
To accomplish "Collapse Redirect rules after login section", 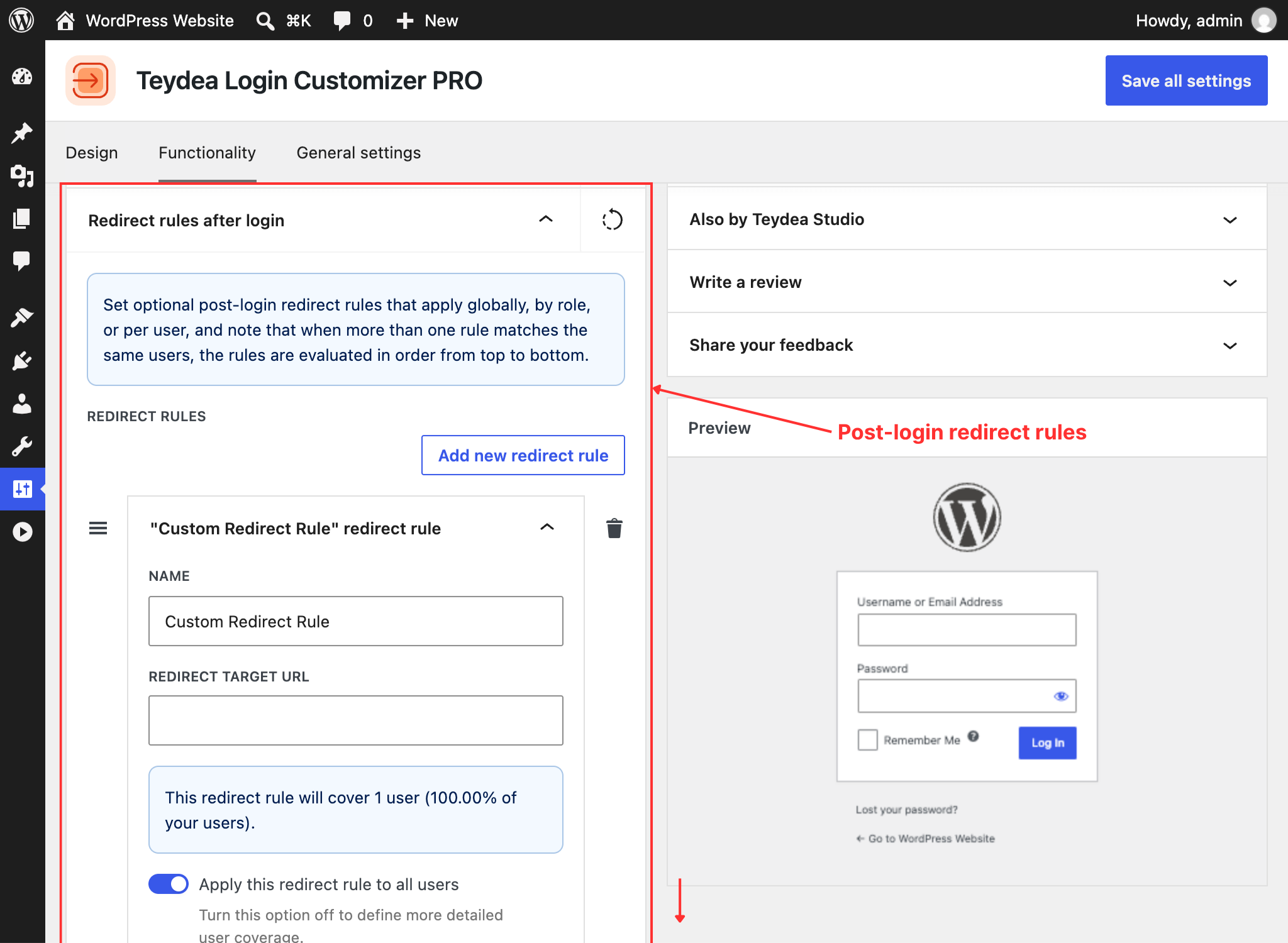I will [546, 219].
